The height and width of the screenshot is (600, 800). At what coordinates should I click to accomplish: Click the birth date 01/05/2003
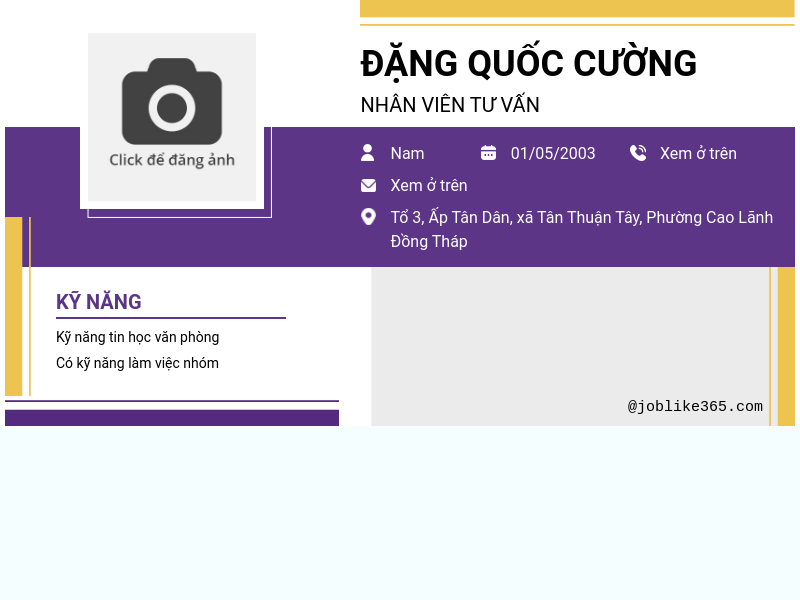pyautogui.click(x=552, y=153)
